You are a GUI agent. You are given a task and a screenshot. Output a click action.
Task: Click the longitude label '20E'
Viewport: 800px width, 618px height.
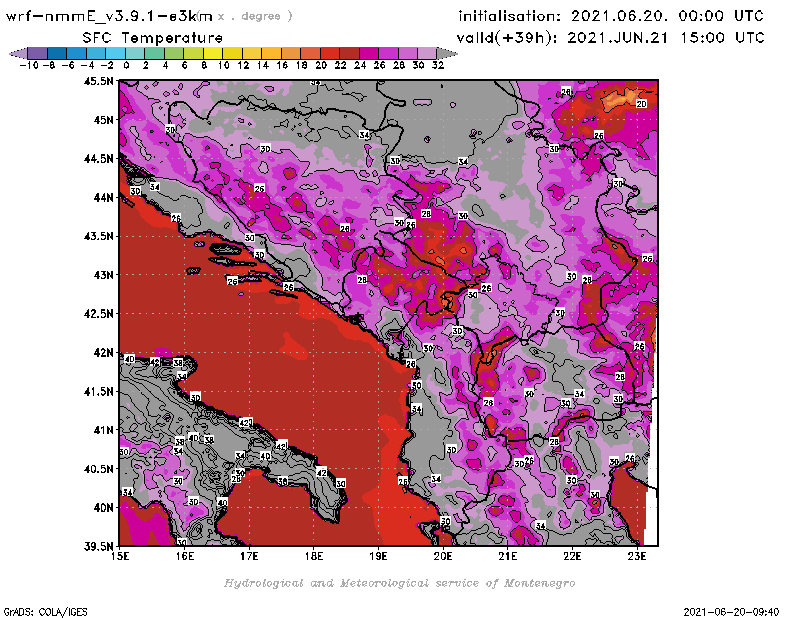[x=443, y=556]
